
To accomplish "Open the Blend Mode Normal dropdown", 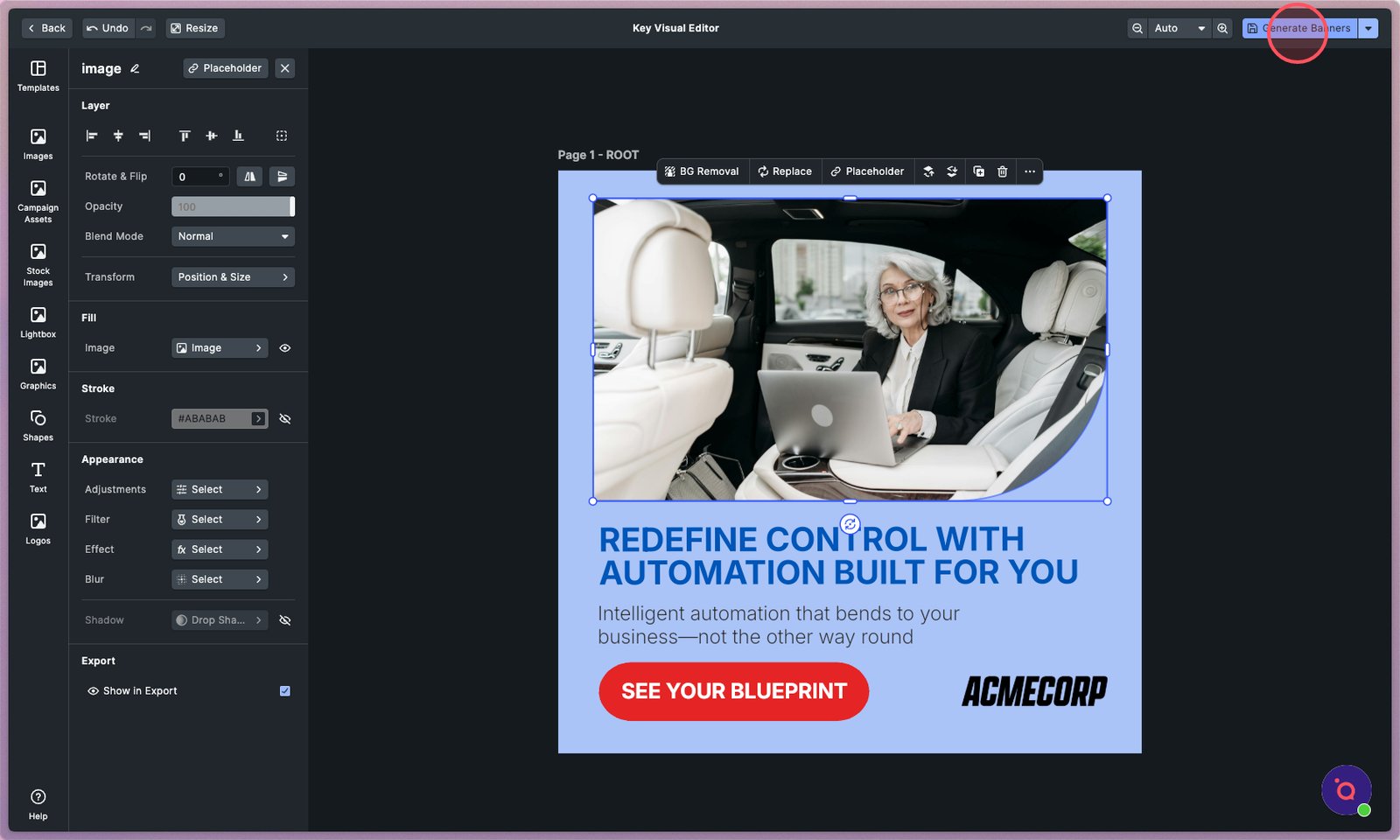I will (x=233, y=236).
